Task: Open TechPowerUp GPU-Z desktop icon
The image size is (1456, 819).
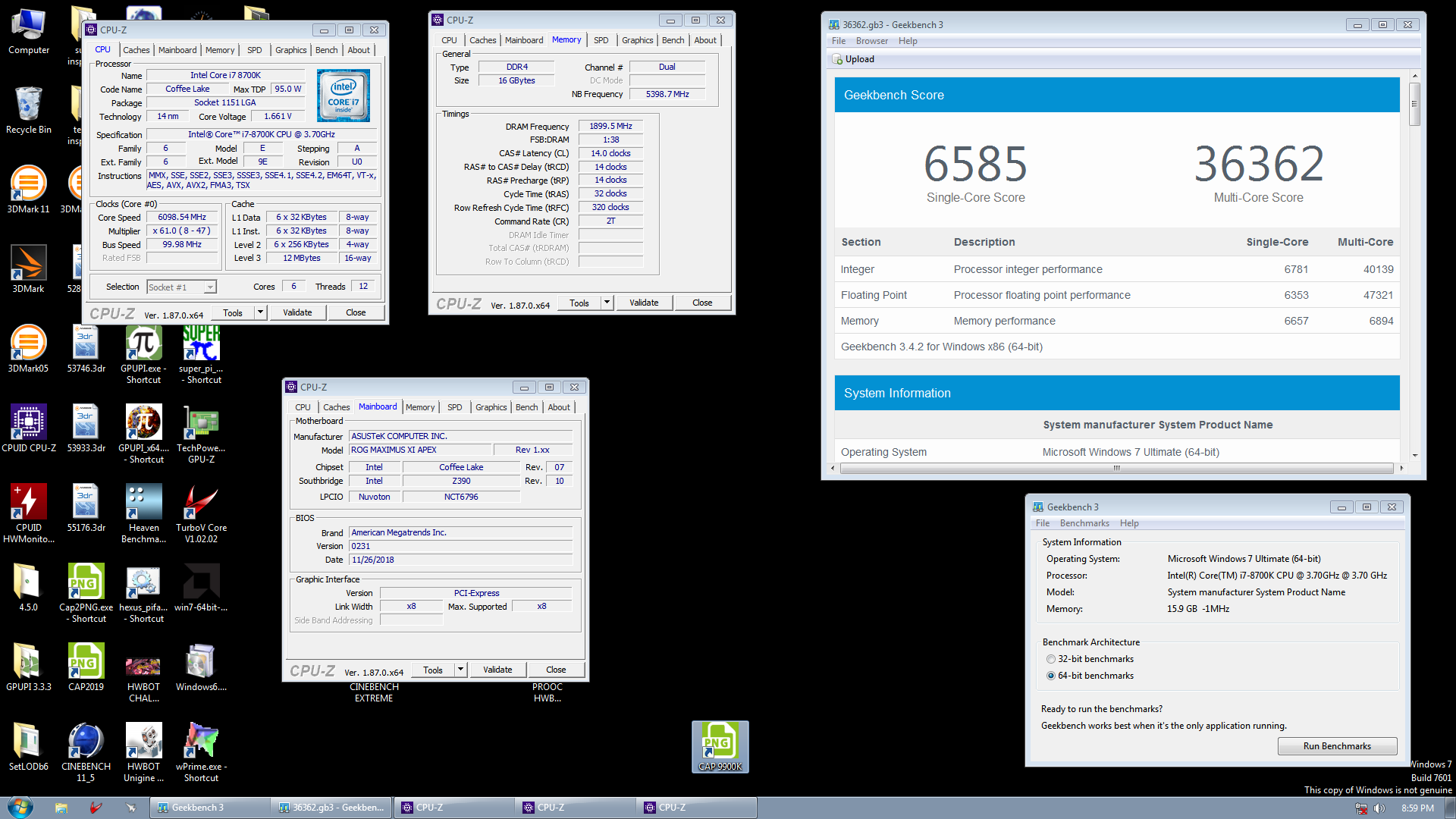Action: (x=201, y=434)
